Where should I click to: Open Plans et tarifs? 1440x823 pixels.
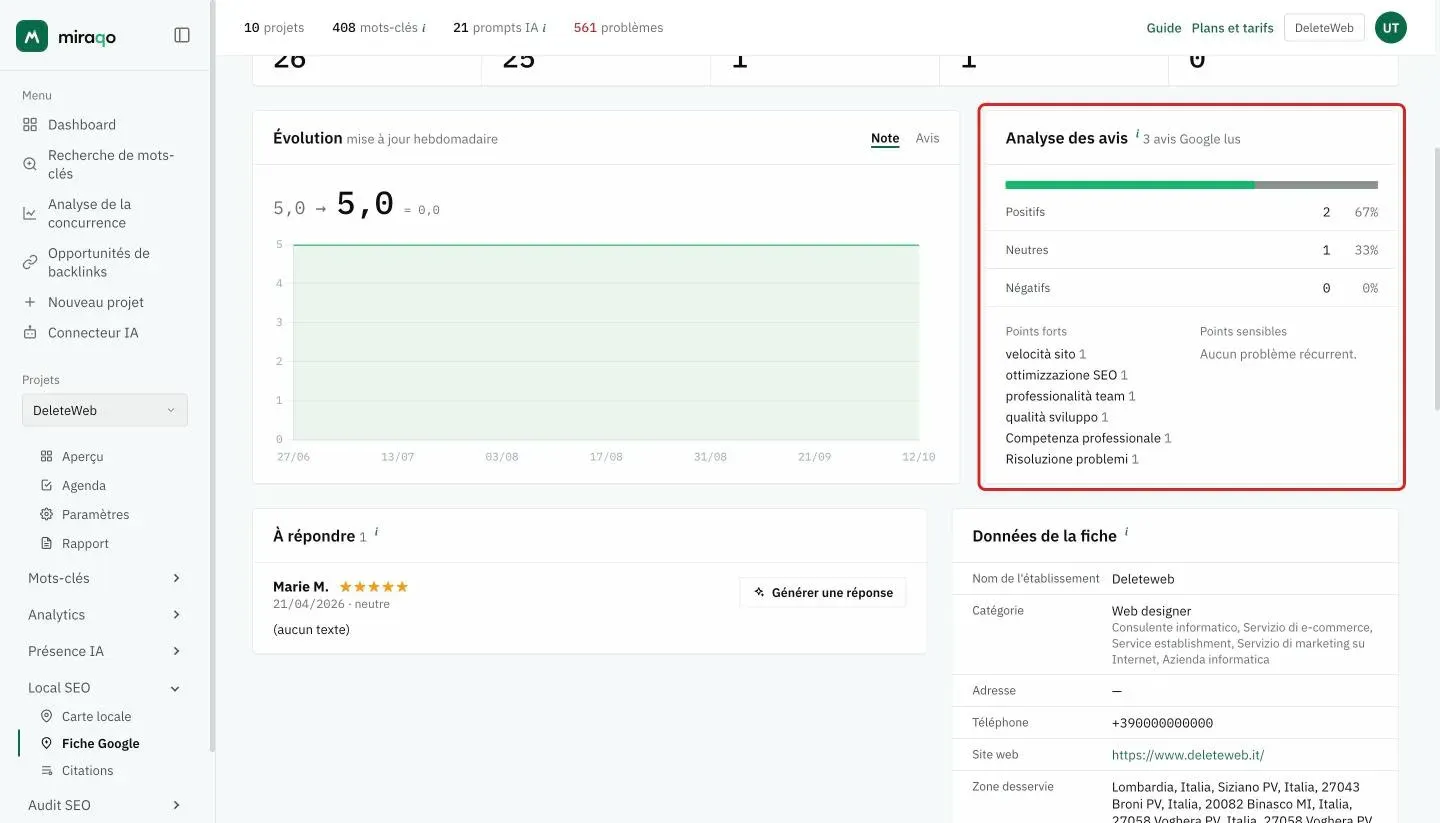(1233, 28)
